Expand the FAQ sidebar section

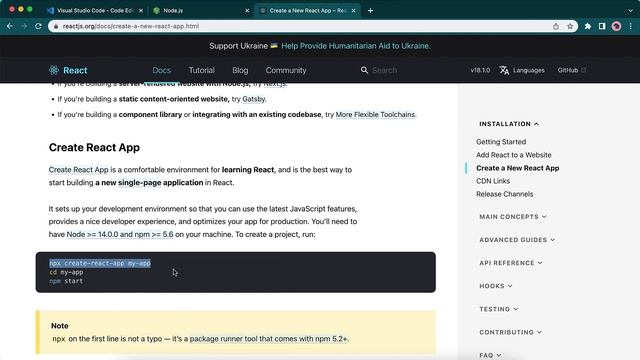coord(490,356)
